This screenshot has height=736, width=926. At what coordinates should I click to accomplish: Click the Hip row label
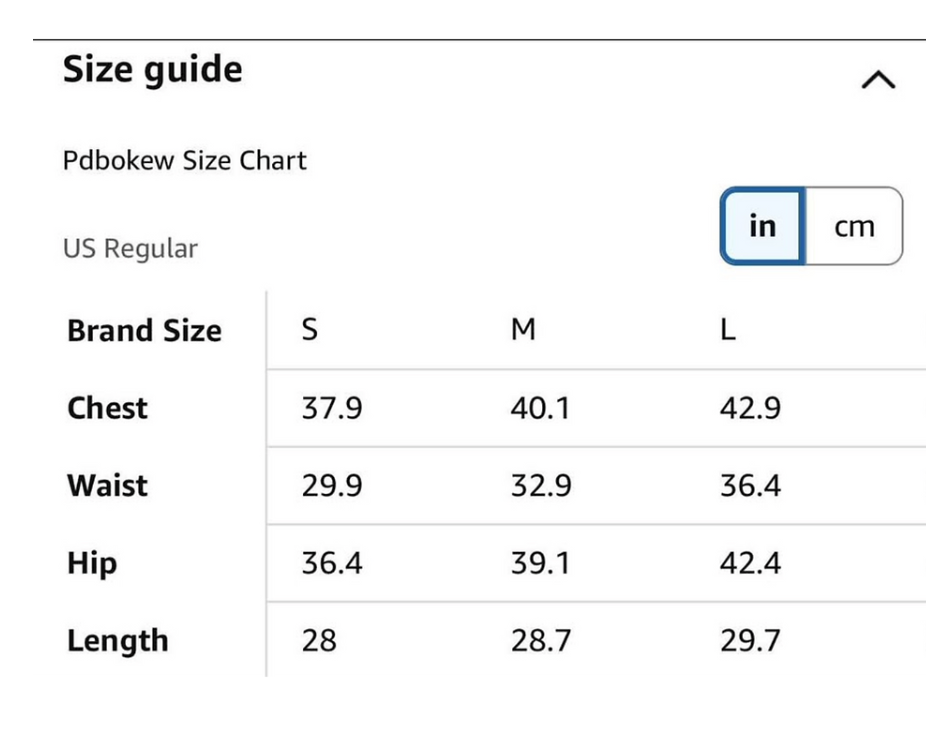coord(92,564)
